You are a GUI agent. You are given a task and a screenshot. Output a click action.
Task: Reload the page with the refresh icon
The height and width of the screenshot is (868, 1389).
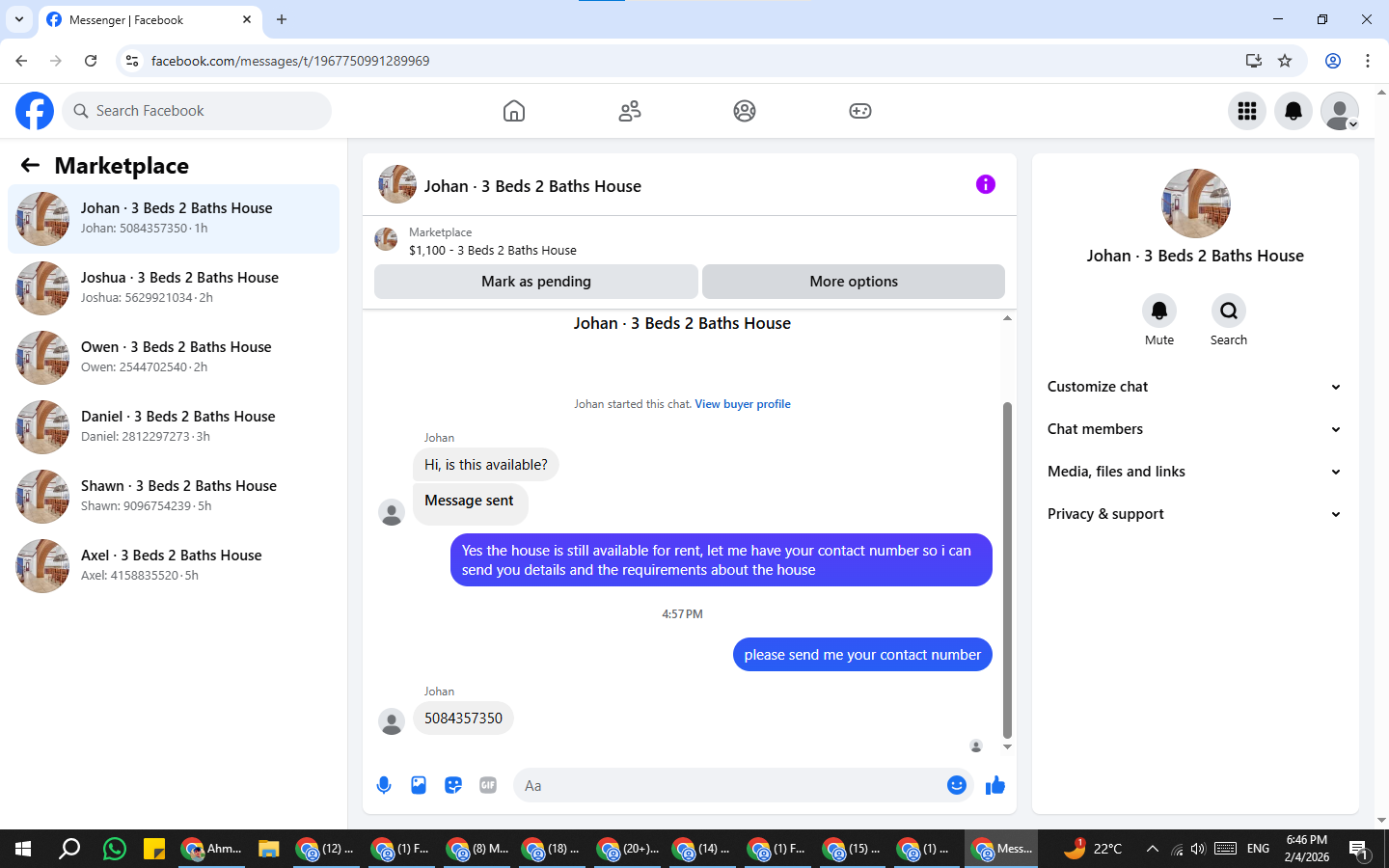click(x=91, y=61)
